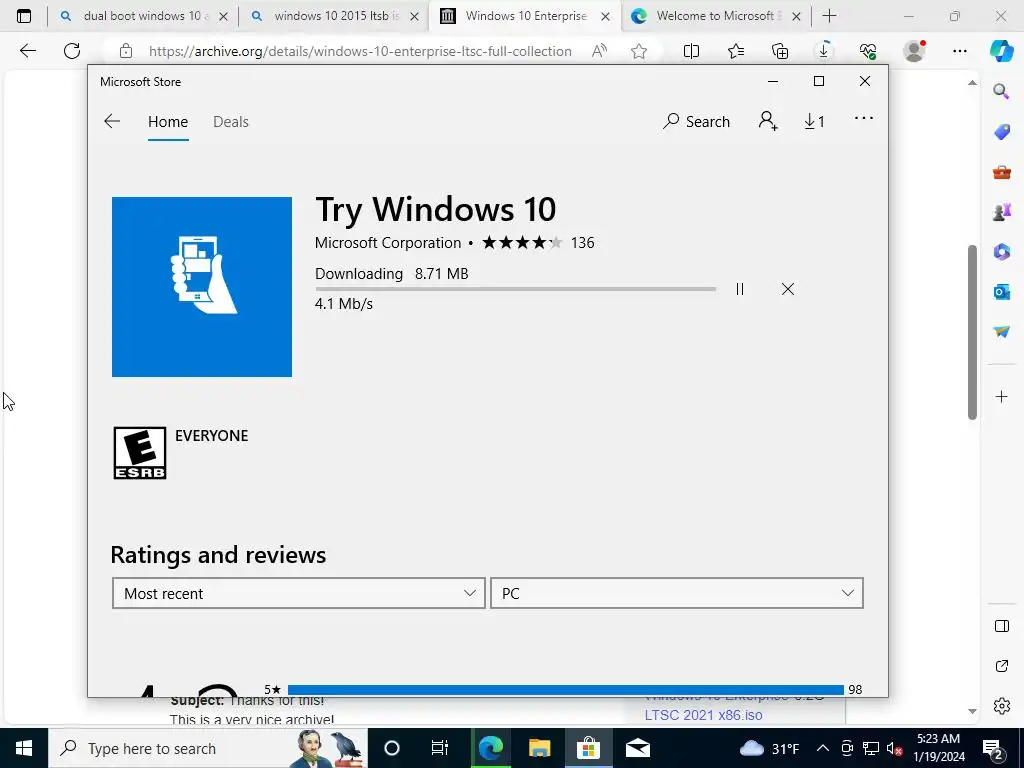Image resolution: width=1024 pixels, height=768 pixels.
Task: Cancel the Try Windows 10 download
Action: tap(788, 289)
